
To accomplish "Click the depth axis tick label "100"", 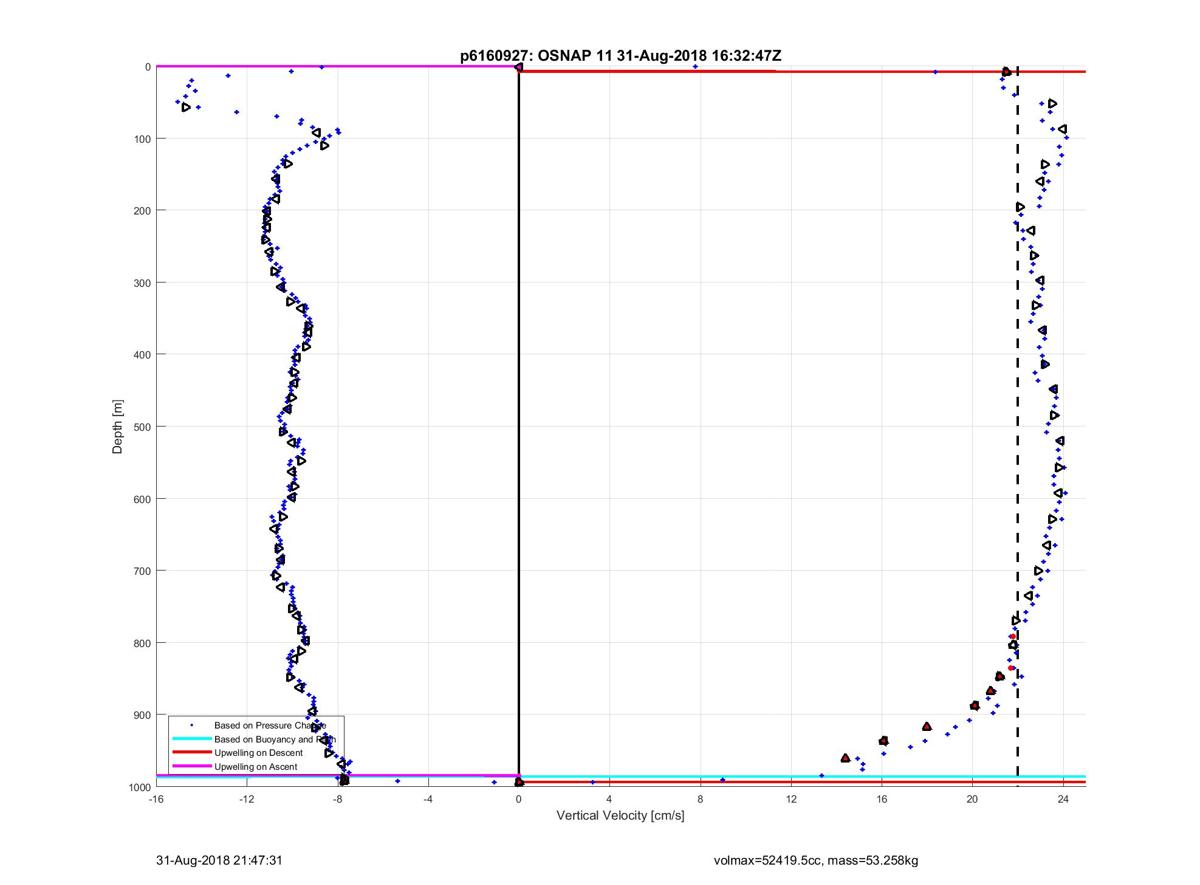I will 141,139.
